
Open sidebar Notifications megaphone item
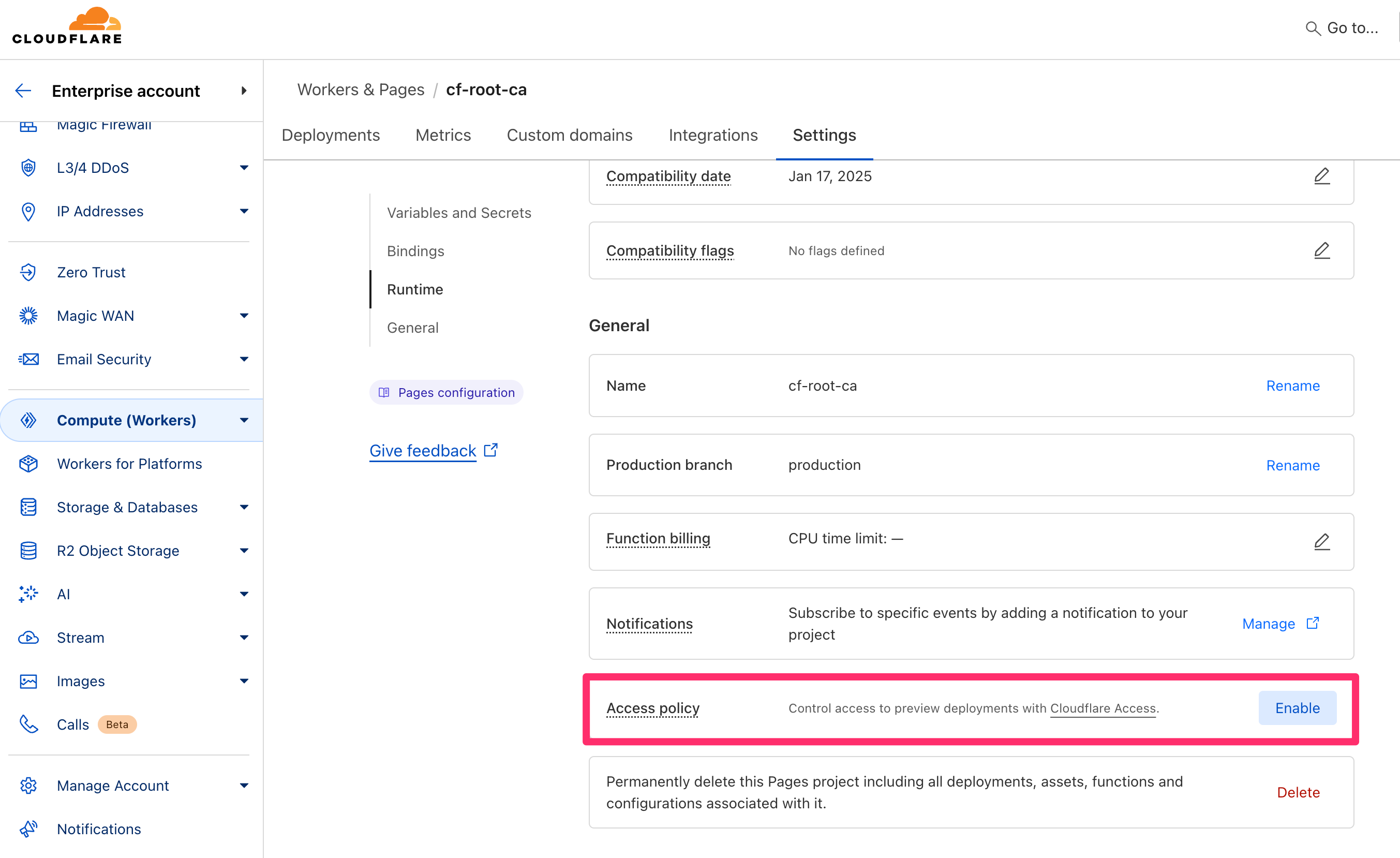pyautogui.click(x=99, y=829)
